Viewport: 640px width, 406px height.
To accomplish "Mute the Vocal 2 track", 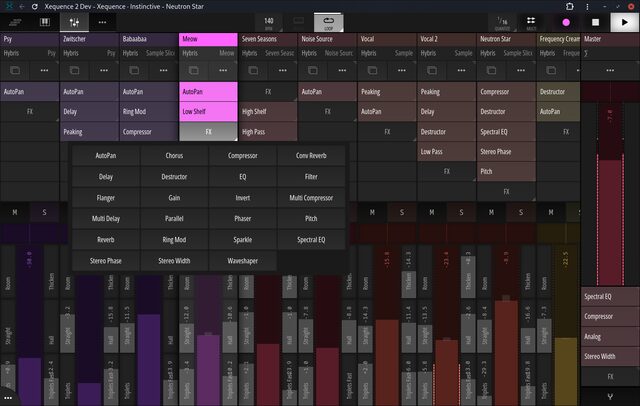I will pos(432,212).
